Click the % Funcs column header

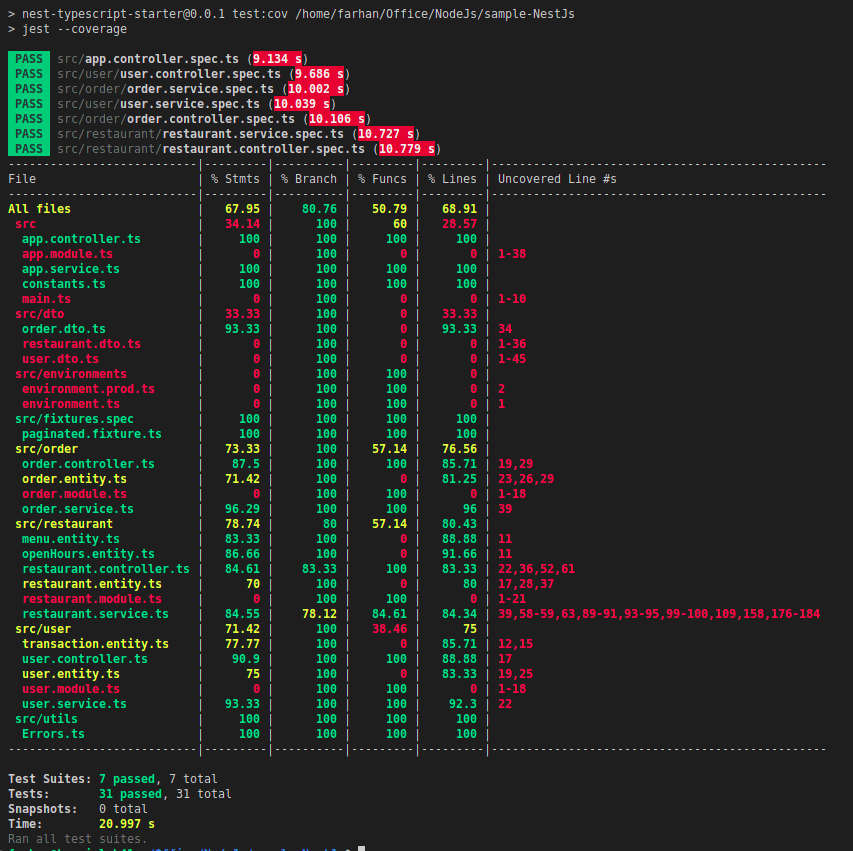(379, 178)
